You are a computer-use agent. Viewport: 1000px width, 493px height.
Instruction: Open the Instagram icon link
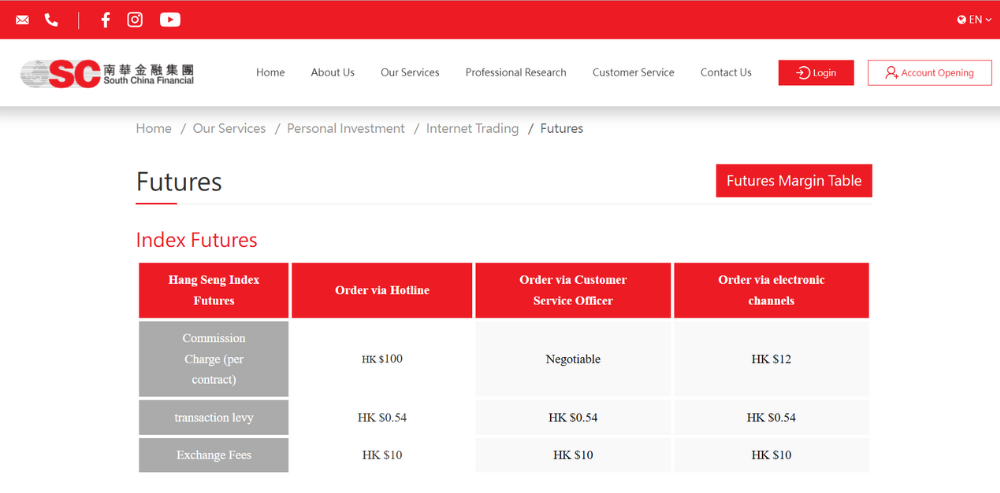[135, 20]
